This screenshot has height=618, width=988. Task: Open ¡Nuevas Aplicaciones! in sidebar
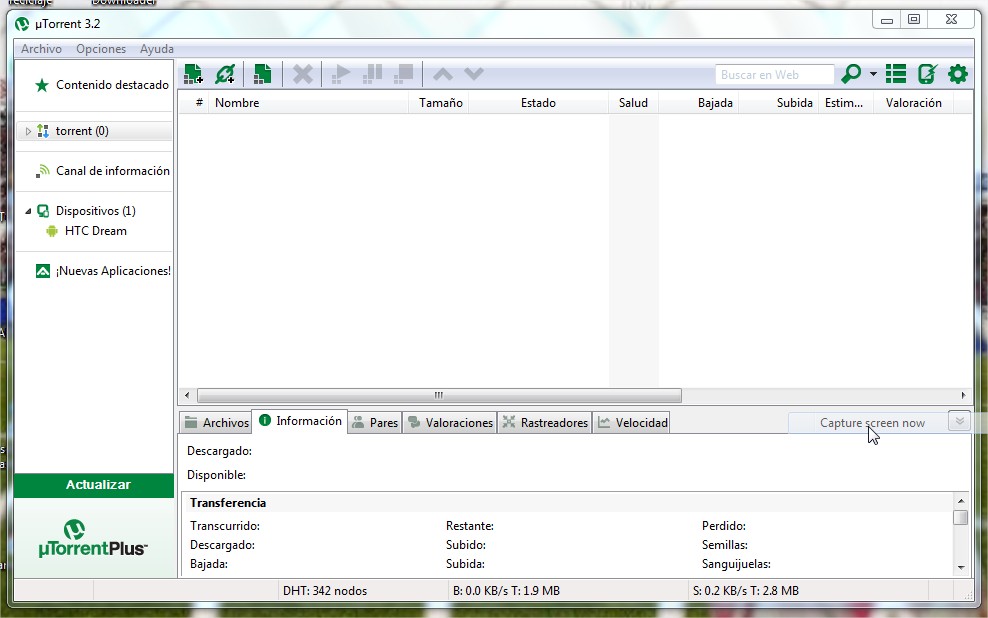point(113,271)
